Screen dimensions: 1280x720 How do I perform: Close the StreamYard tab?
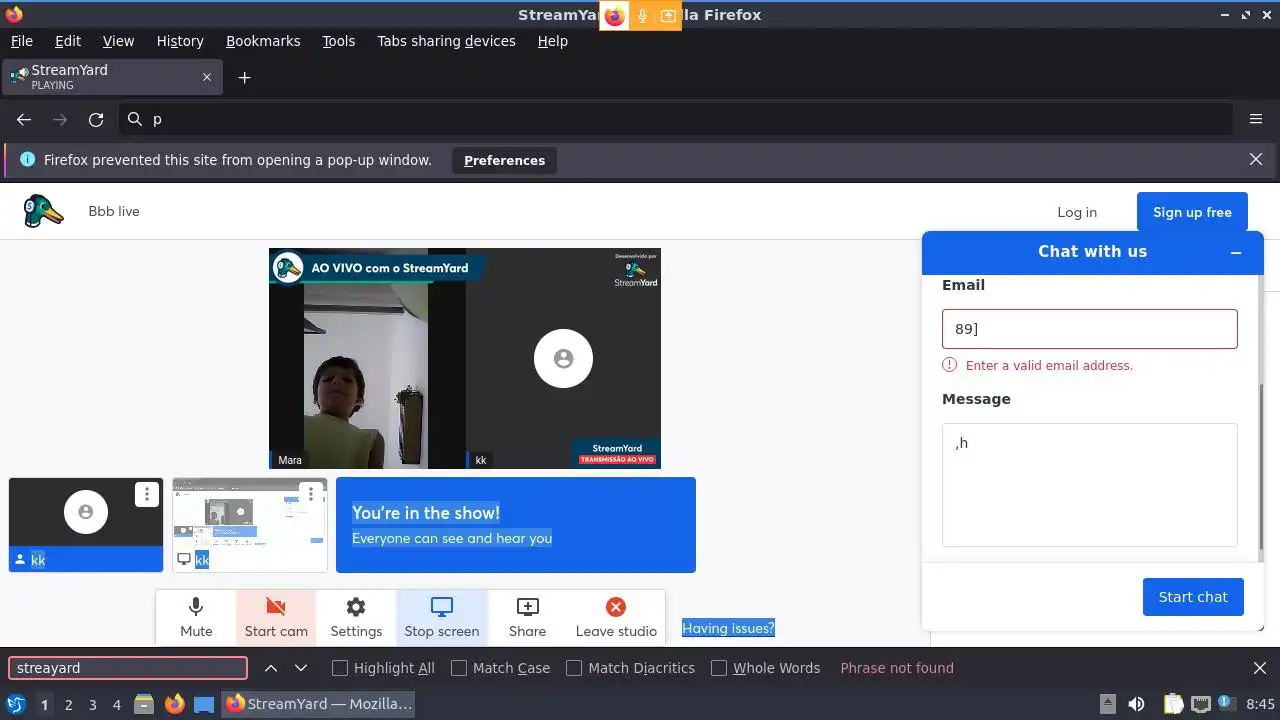pyautogui.click(x=207, y=77)
